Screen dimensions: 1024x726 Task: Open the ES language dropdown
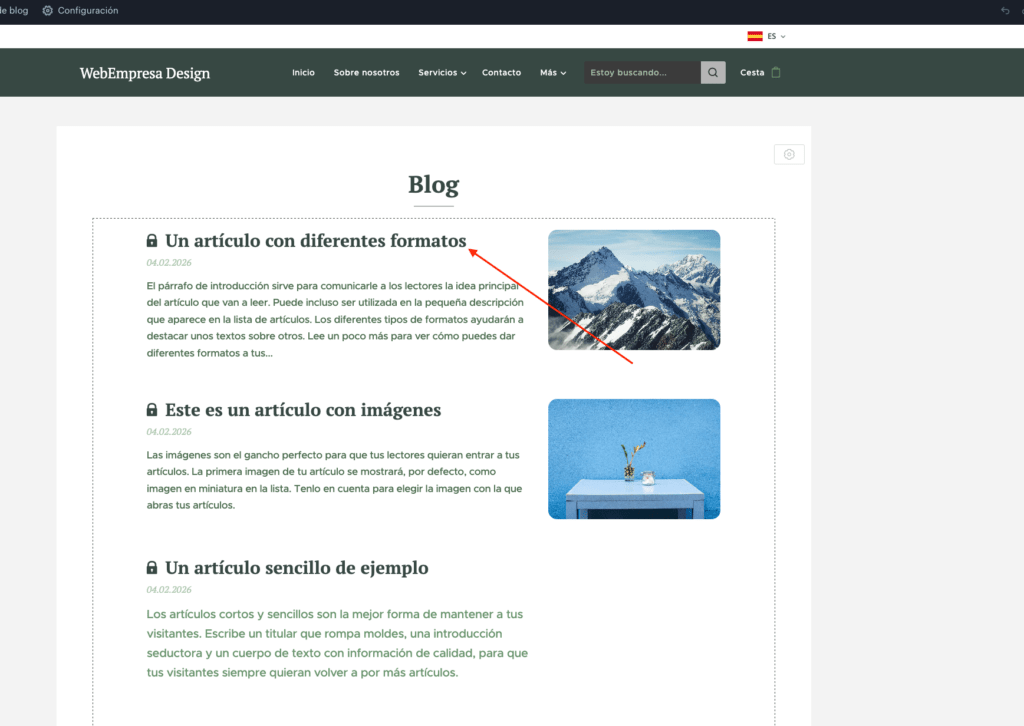click(776, 37)
